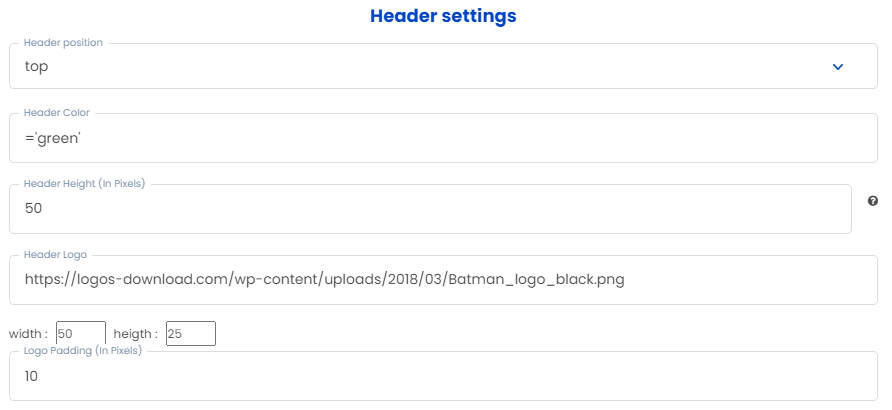Click the selected top value text
Image resolution: width=892 pixels, height=410 pixels.
point(36,67)
